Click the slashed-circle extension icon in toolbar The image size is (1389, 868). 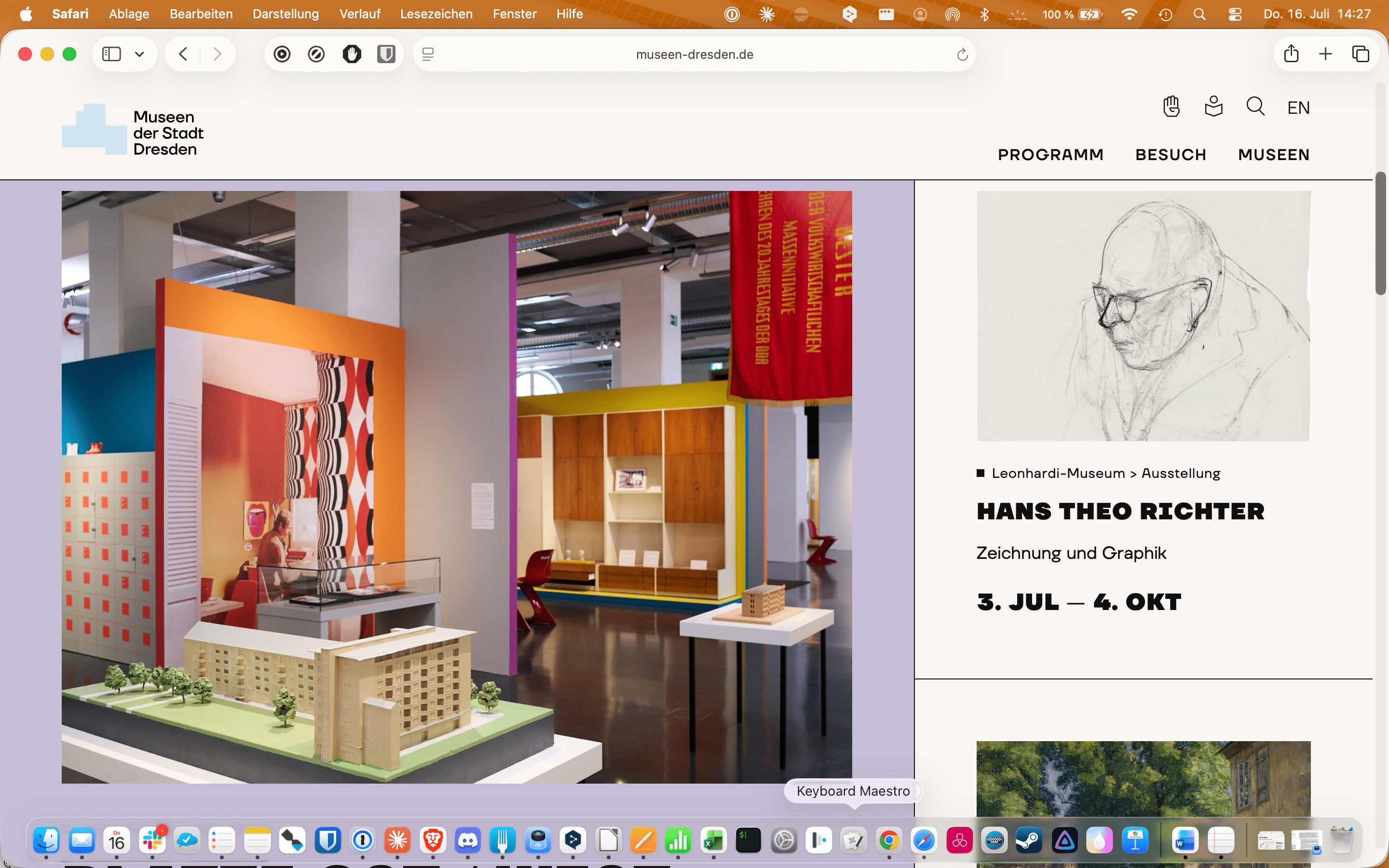316,54
